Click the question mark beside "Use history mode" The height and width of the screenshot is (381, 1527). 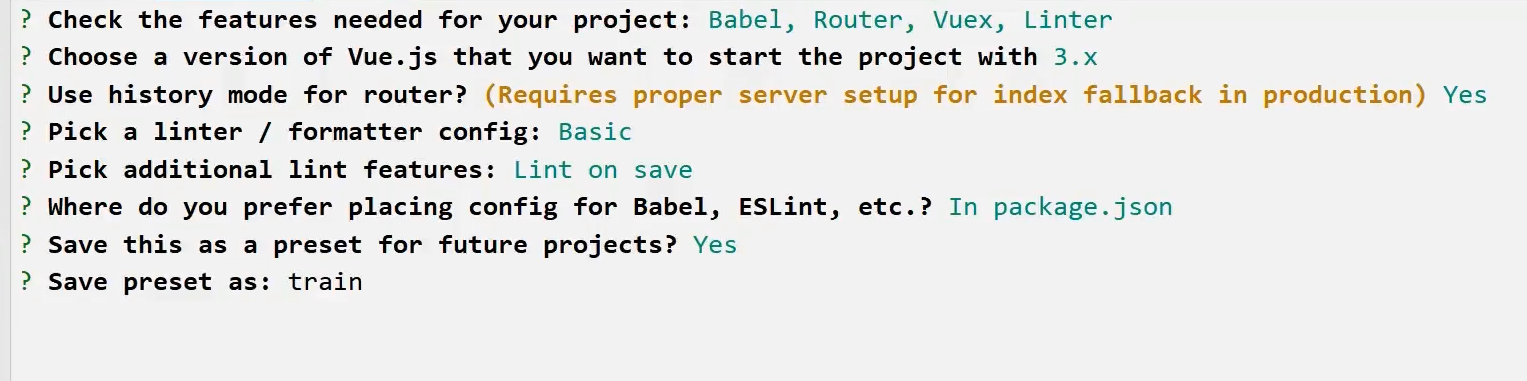click(26, 95)
